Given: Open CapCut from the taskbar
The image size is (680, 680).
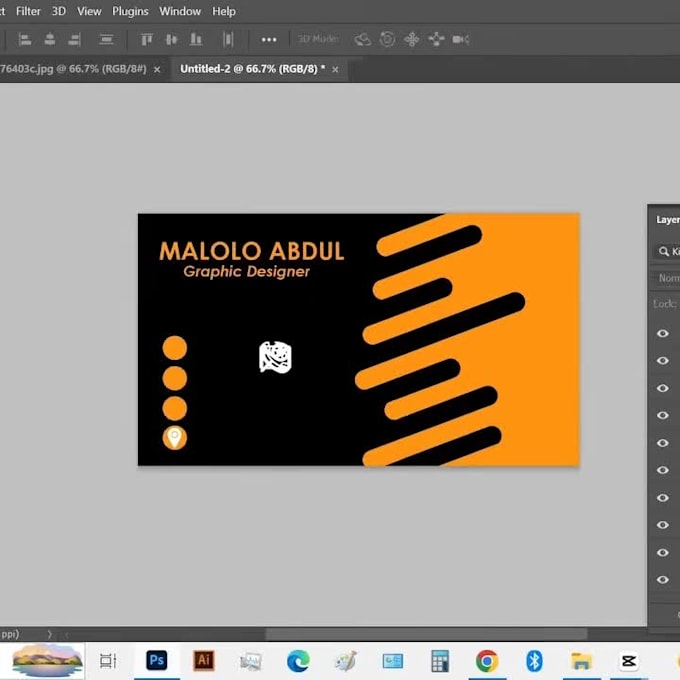Looking at the screenshot, I should 629,661.
